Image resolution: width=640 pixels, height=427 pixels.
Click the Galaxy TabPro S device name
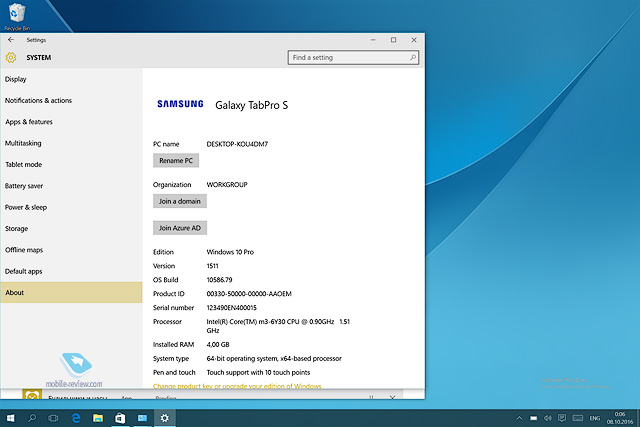tap(251, 105)
